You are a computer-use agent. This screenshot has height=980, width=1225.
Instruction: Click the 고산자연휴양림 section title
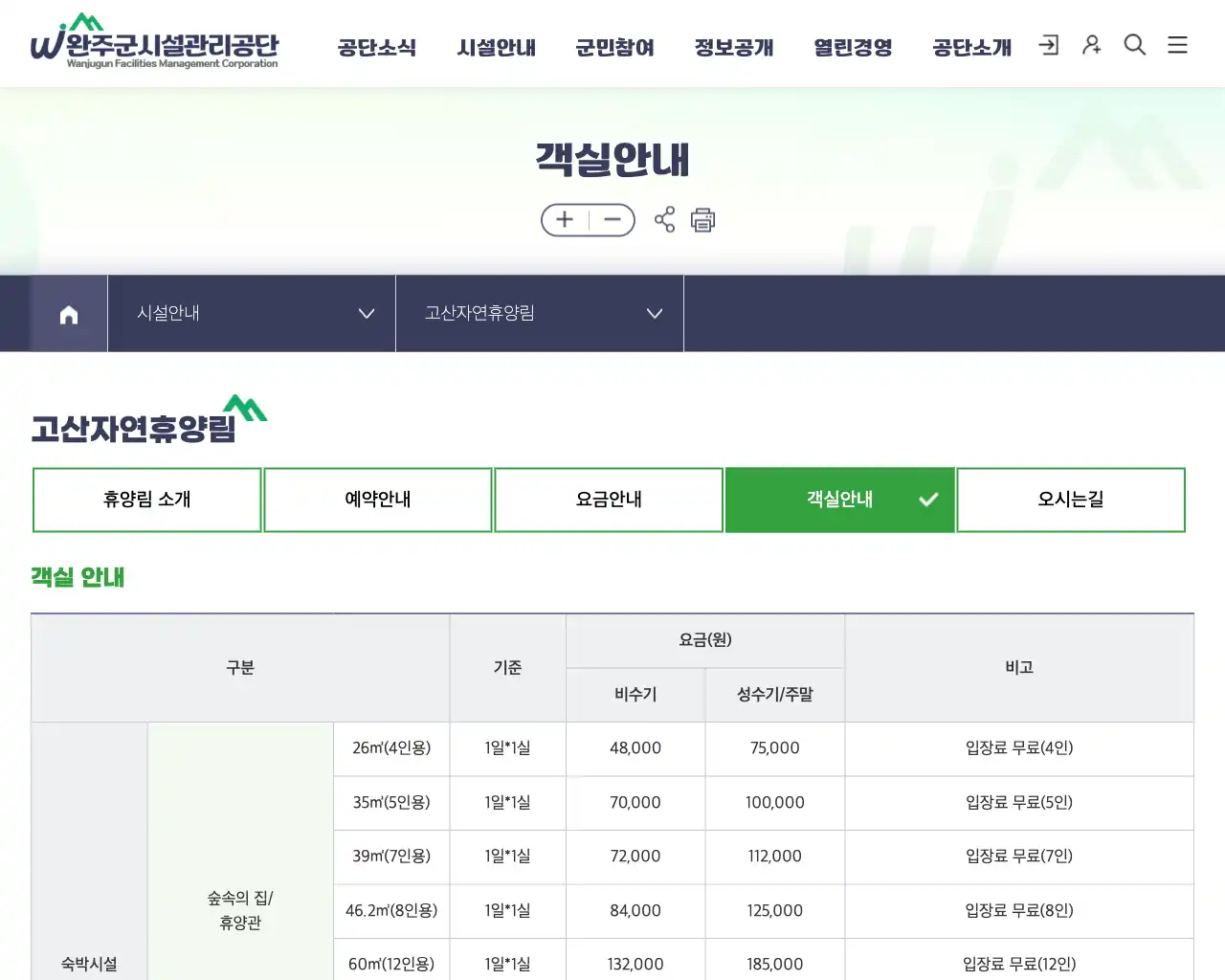[133, 428]
